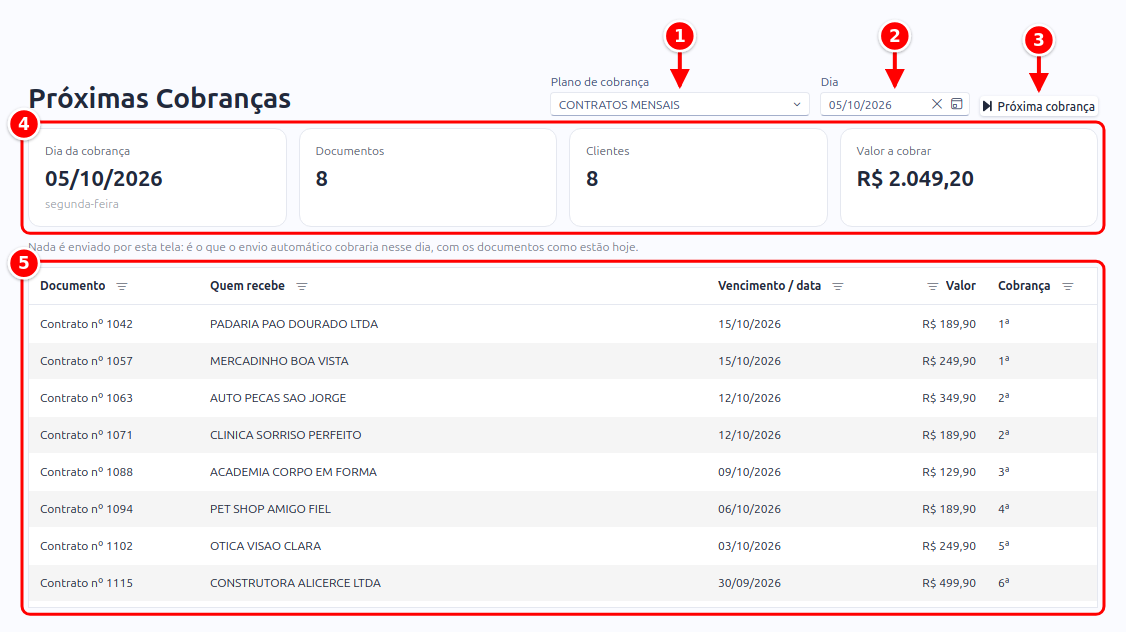Select row Contrato nº 1042

pyautogui.click(x=563, y=324)
